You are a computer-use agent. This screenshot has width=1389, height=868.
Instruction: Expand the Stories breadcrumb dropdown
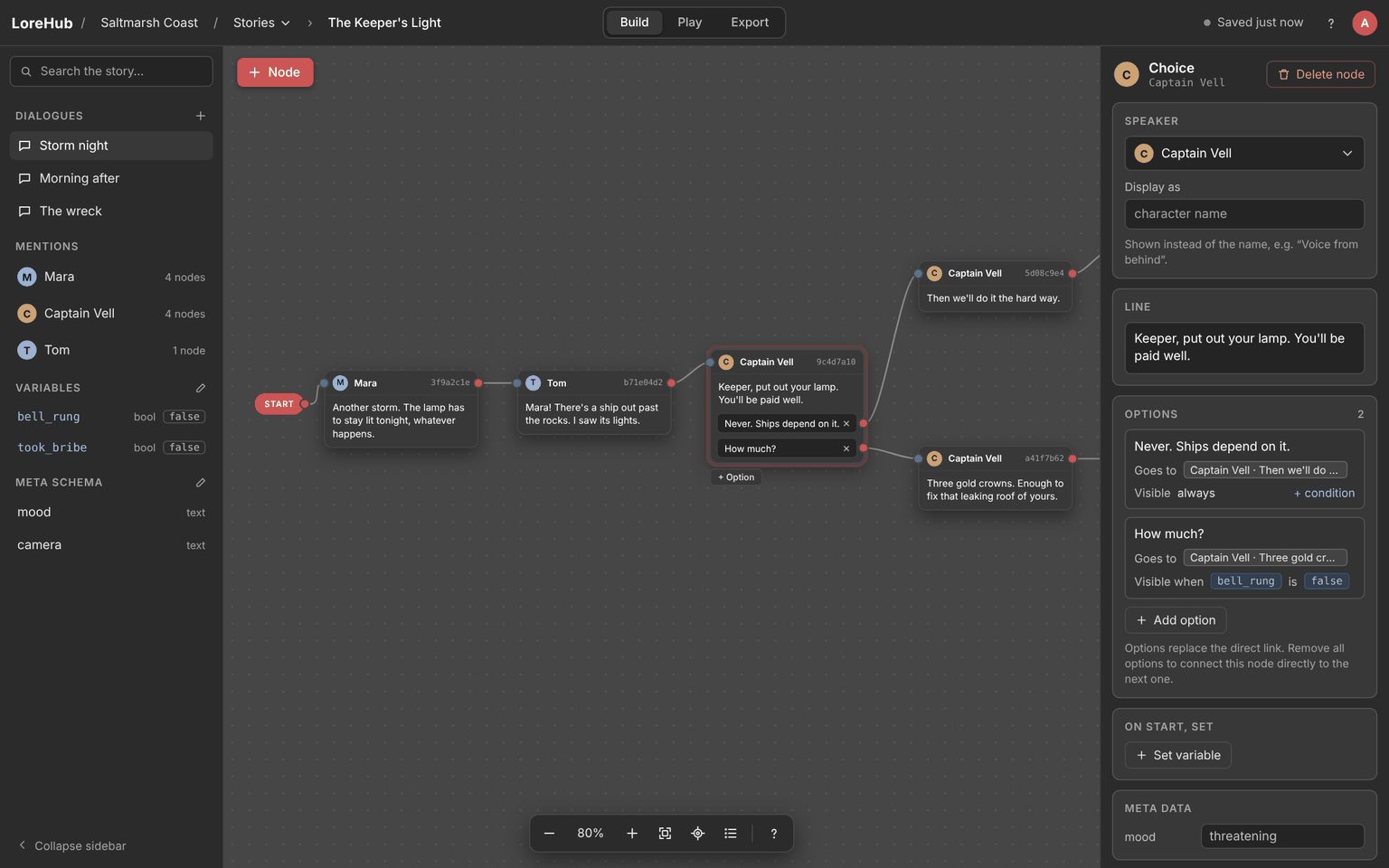(261, 23)
